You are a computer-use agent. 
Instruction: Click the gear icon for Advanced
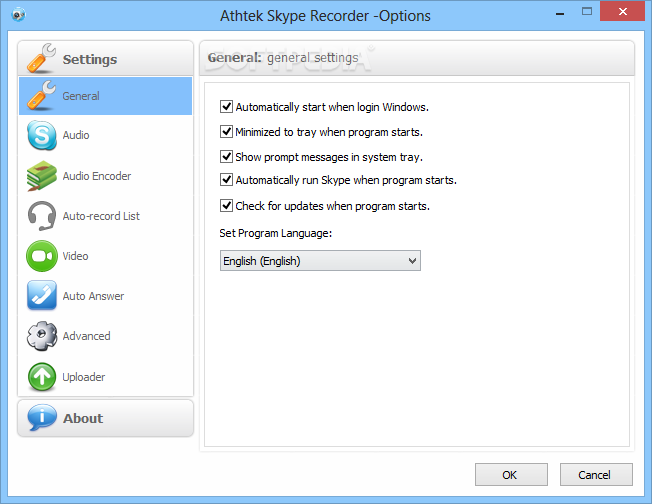(42, 336)
